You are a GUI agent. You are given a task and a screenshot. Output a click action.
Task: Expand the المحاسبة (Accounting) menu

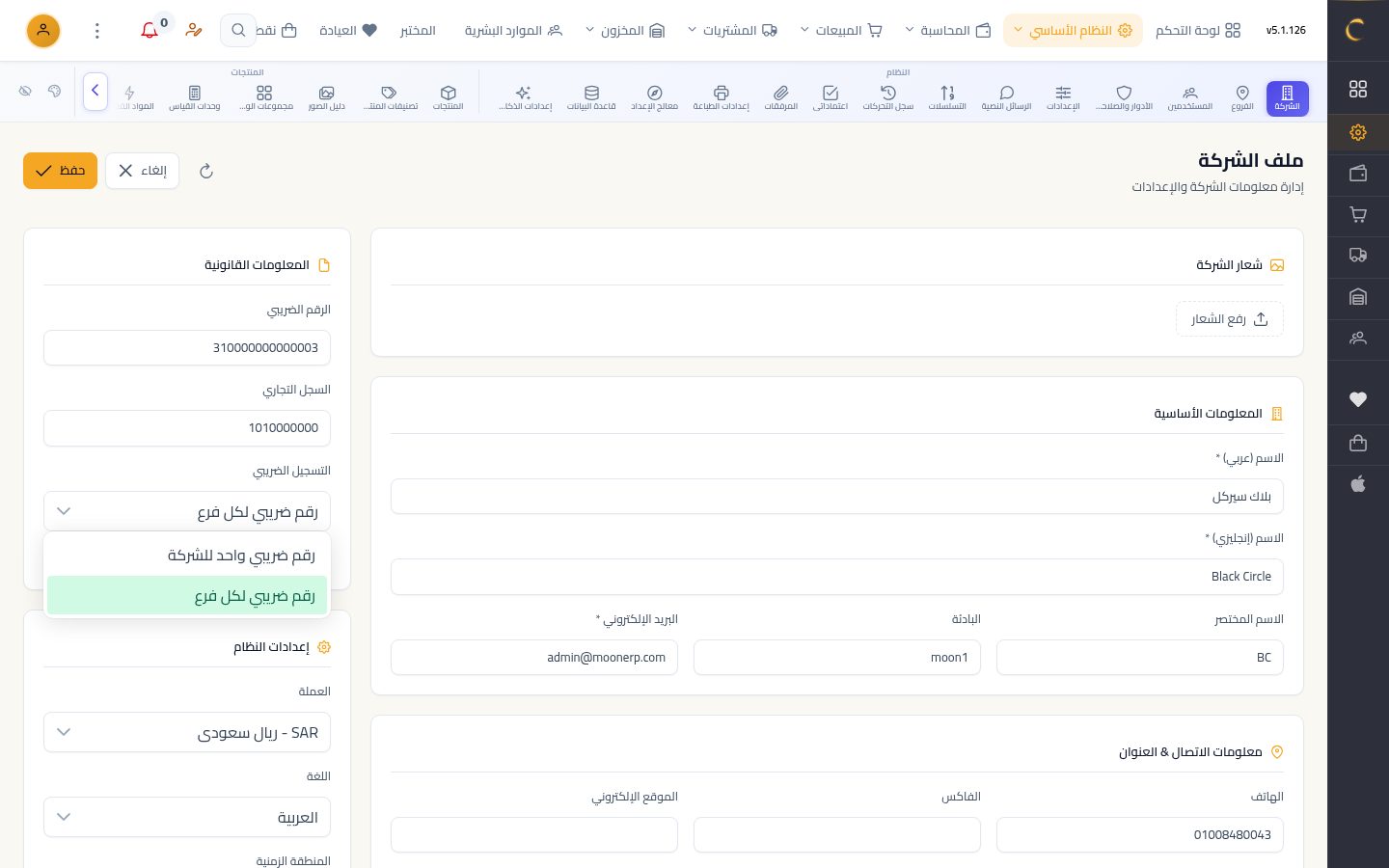pyautogui.click(x=948, y=31)
